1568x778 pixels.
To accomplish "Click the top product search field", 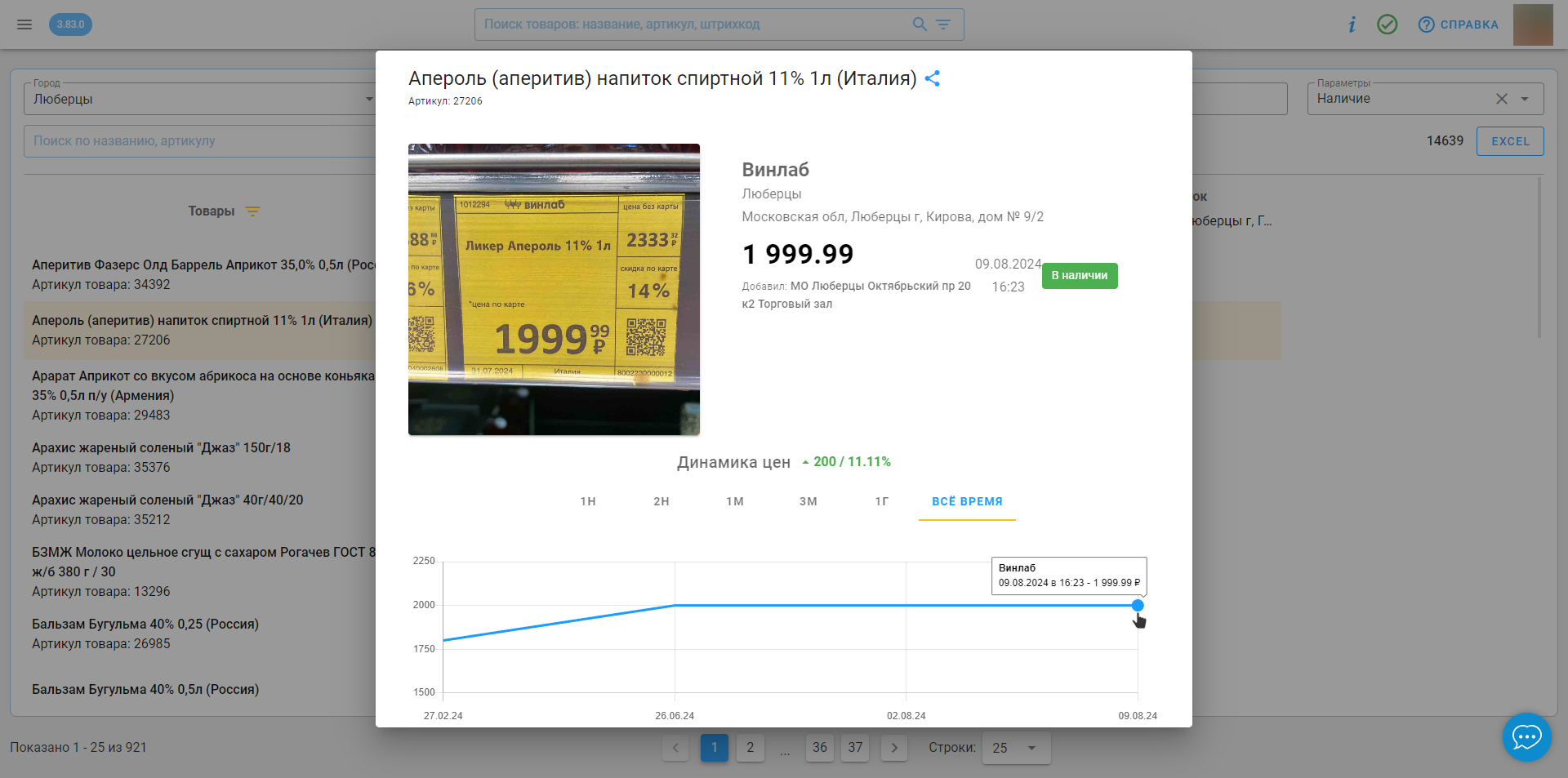I will pyautogui.click(x=694, y=24).
